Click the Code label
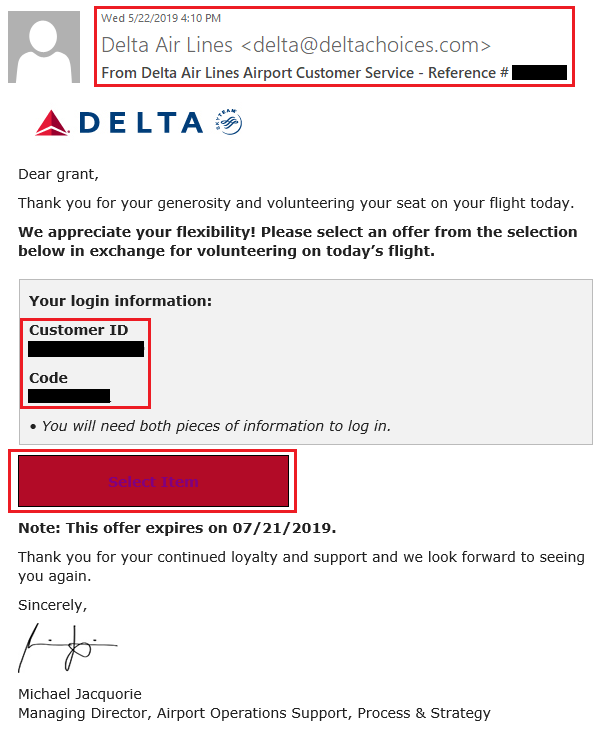This screenshot has width=600, height=730. 48,378
